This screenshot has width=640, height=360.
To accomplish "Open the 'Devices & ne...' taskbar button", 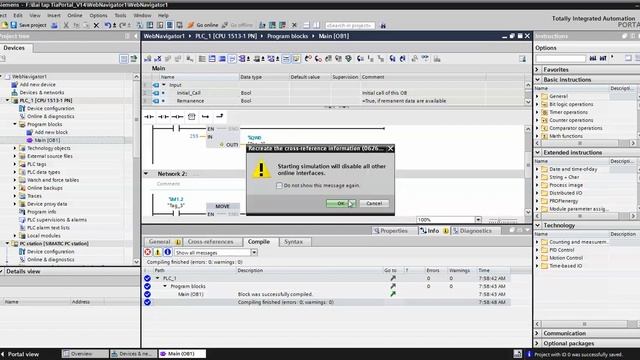I will click(133, 354).
